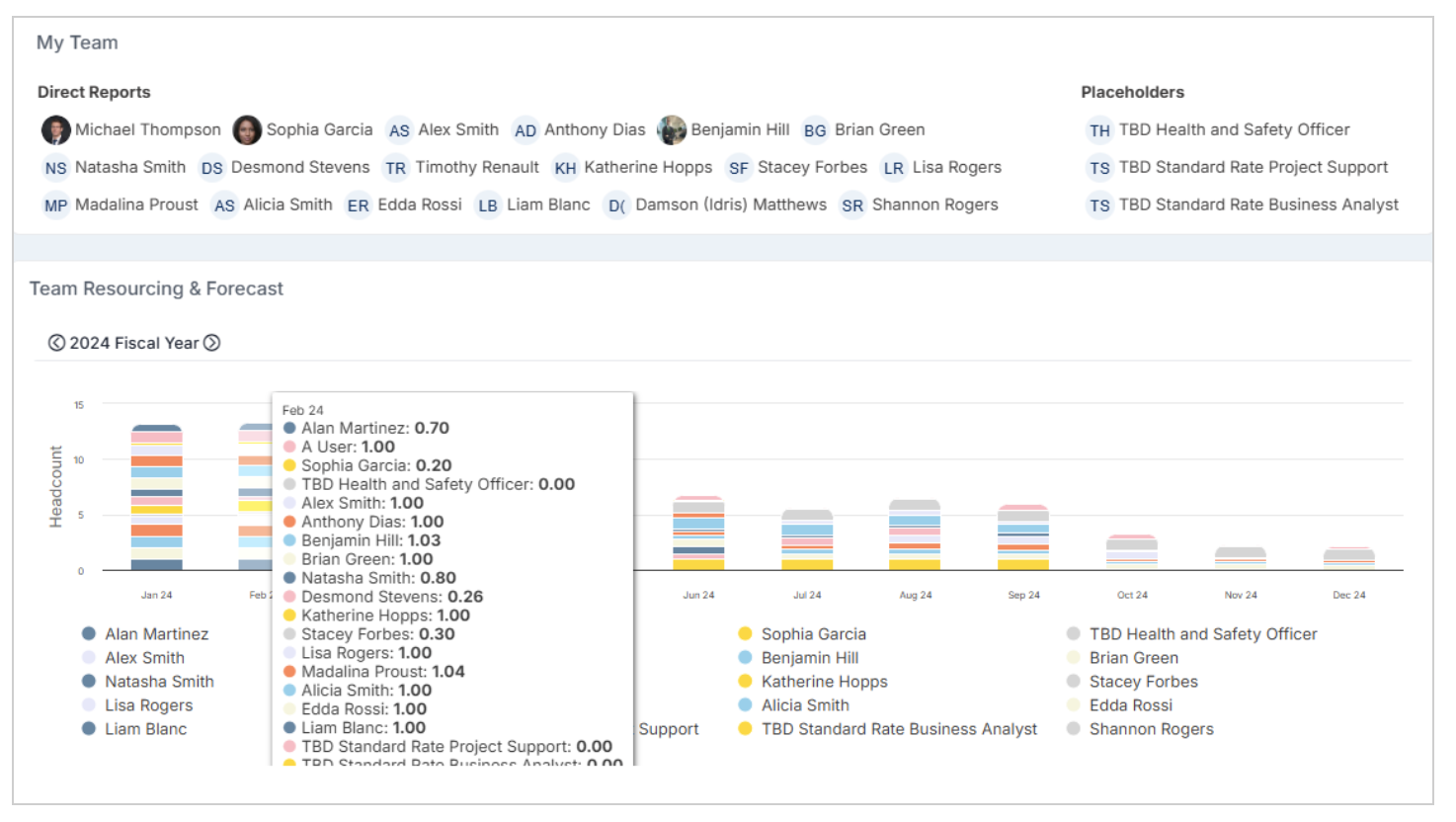Image resolution: width=1456 pixels, height=822 pixels.
Task: Toggle Alan Martinez series in chart legend
Action: [145, 634]
